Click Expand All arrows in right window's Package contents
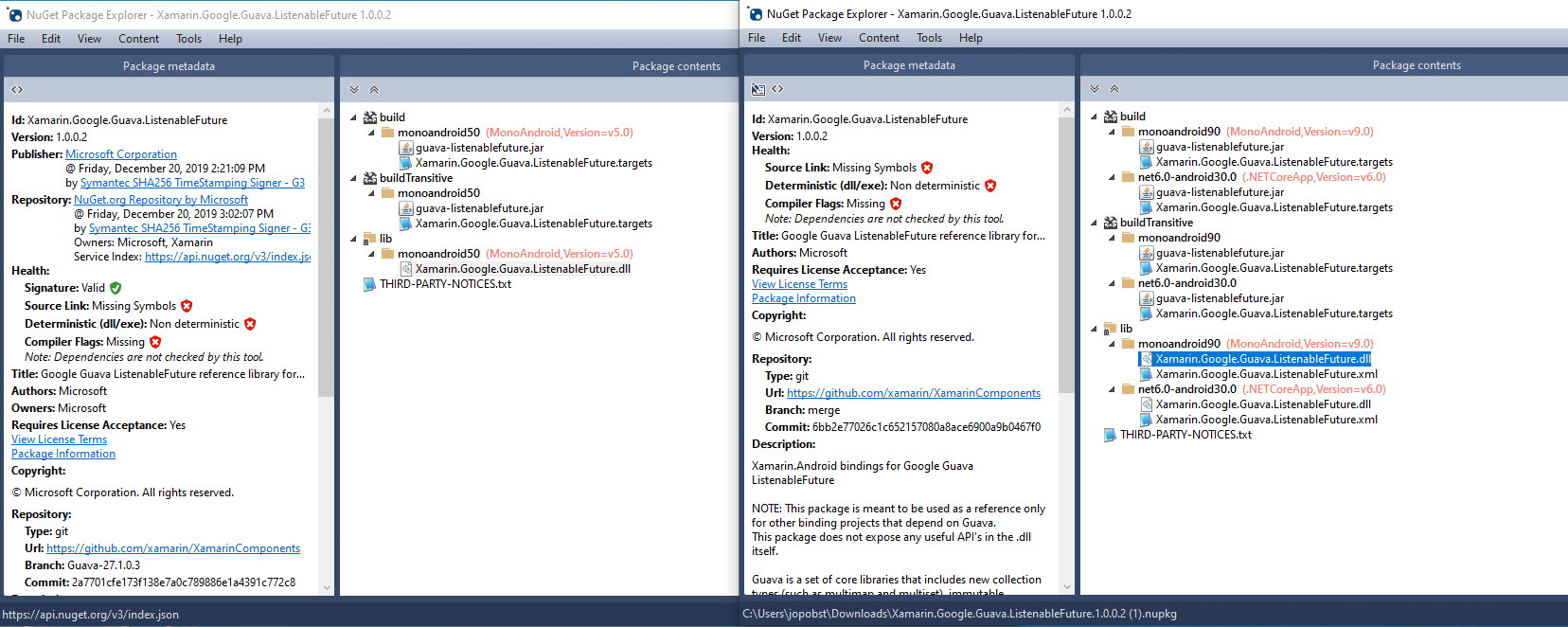 [1095, 89]
